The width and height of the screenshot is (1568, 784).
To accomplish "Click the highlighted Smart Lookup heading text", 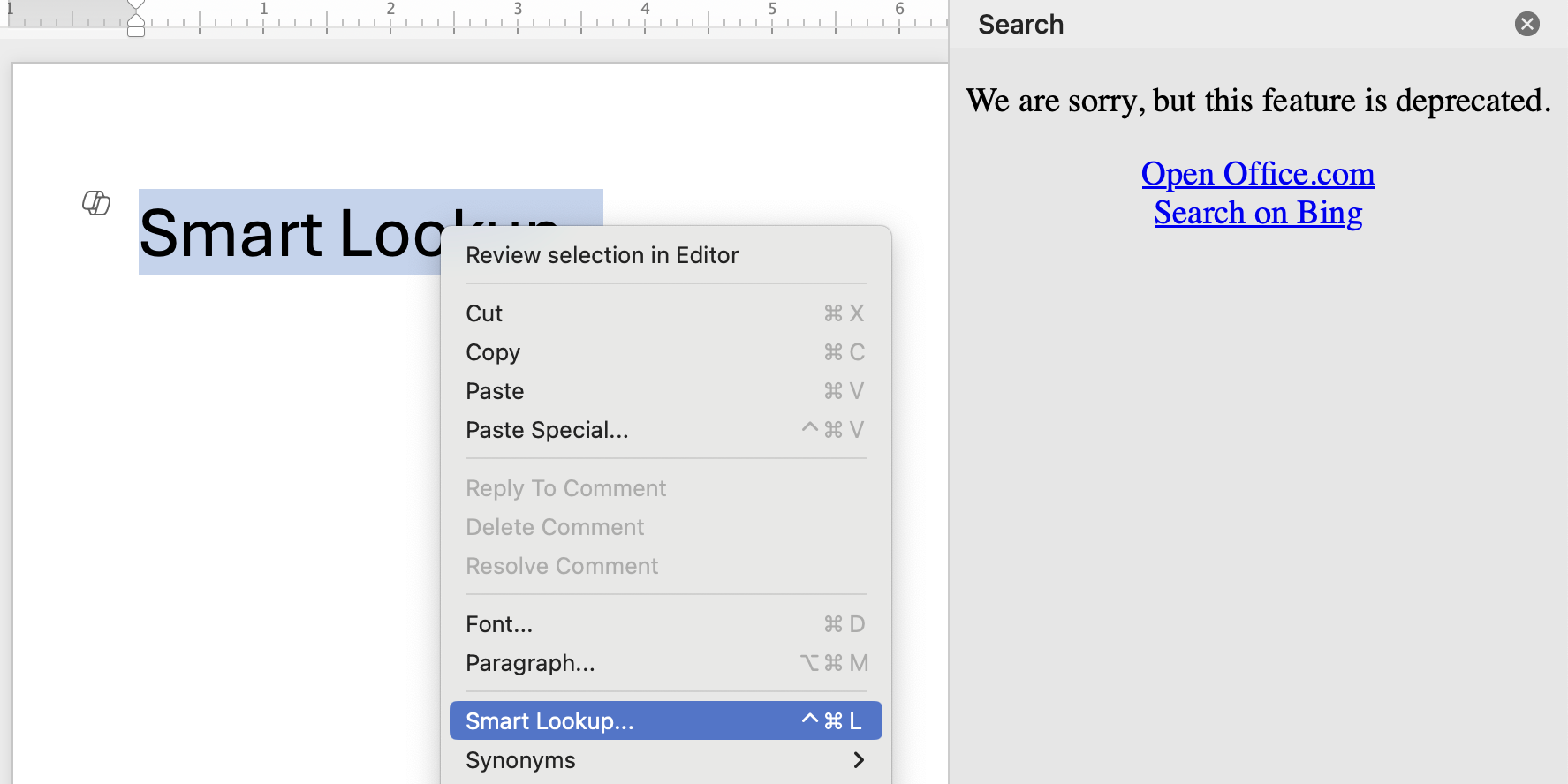I will pyautogui.click(x=292, y=233).
